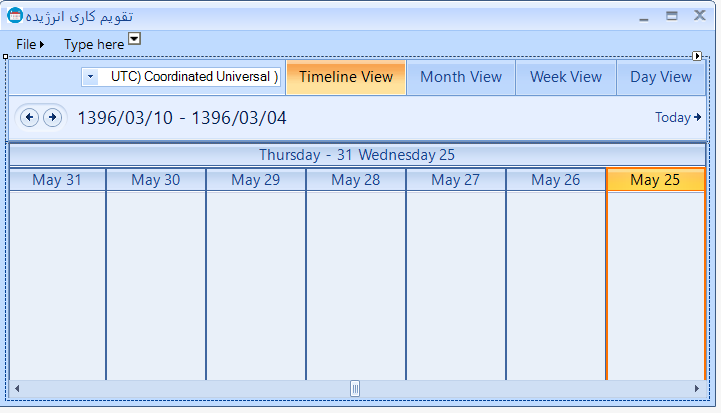Switch to Week View tab
Viewport: 721px width, 413px height.
pos(566,77)
